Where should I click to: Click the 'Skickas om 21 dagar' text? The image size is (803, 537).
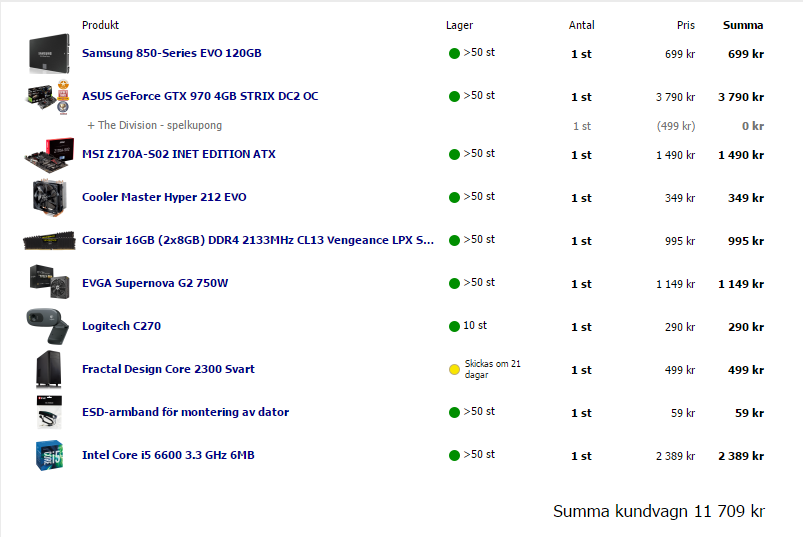(492, 369)
